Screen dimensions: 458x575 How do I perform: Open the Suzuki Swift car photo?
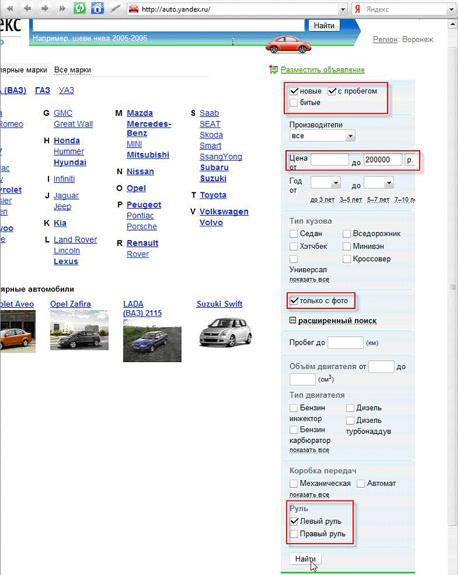(226, 332)
